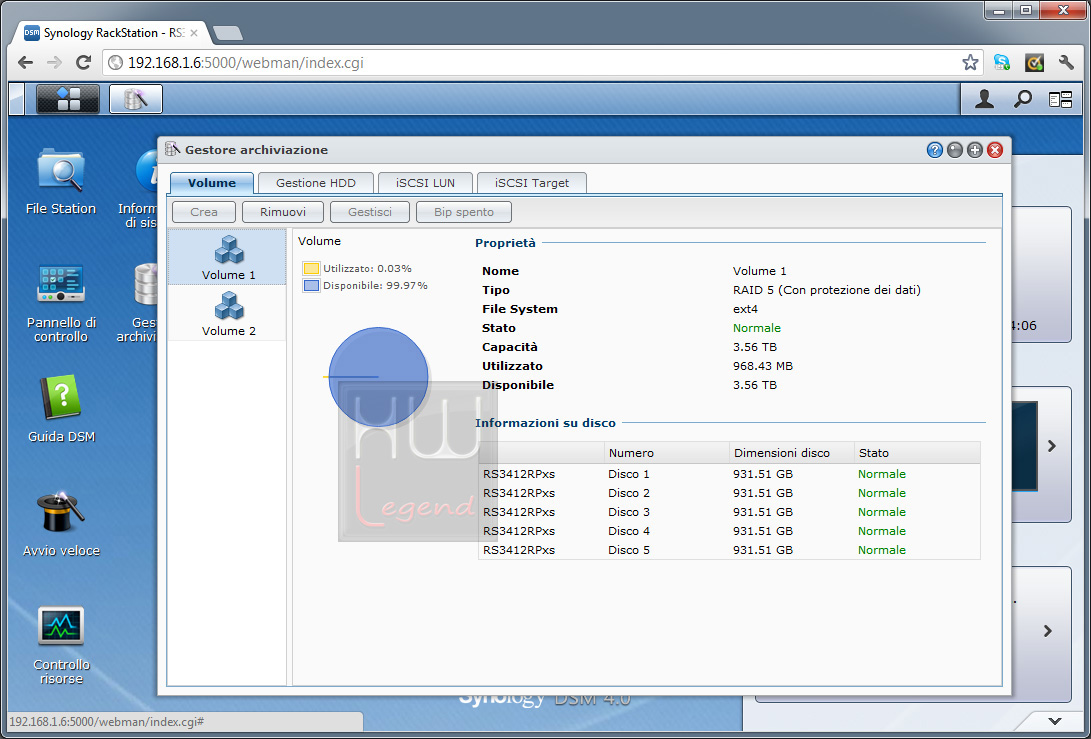1091x739 pixels.
Task: Reload the current page
Action: [83, 63]
